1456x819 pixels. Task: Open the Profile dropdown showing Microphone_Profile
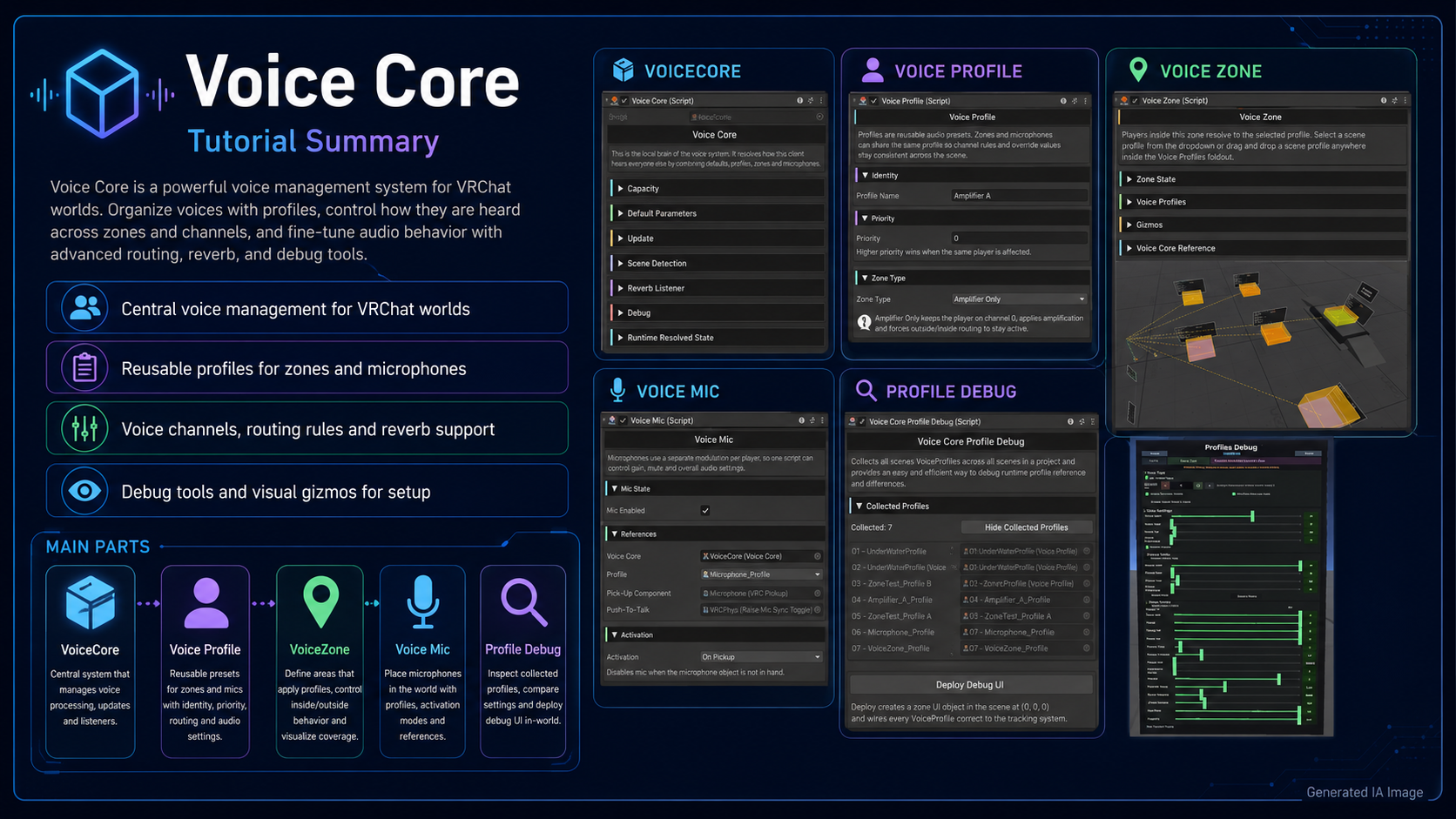pos(761,574)
